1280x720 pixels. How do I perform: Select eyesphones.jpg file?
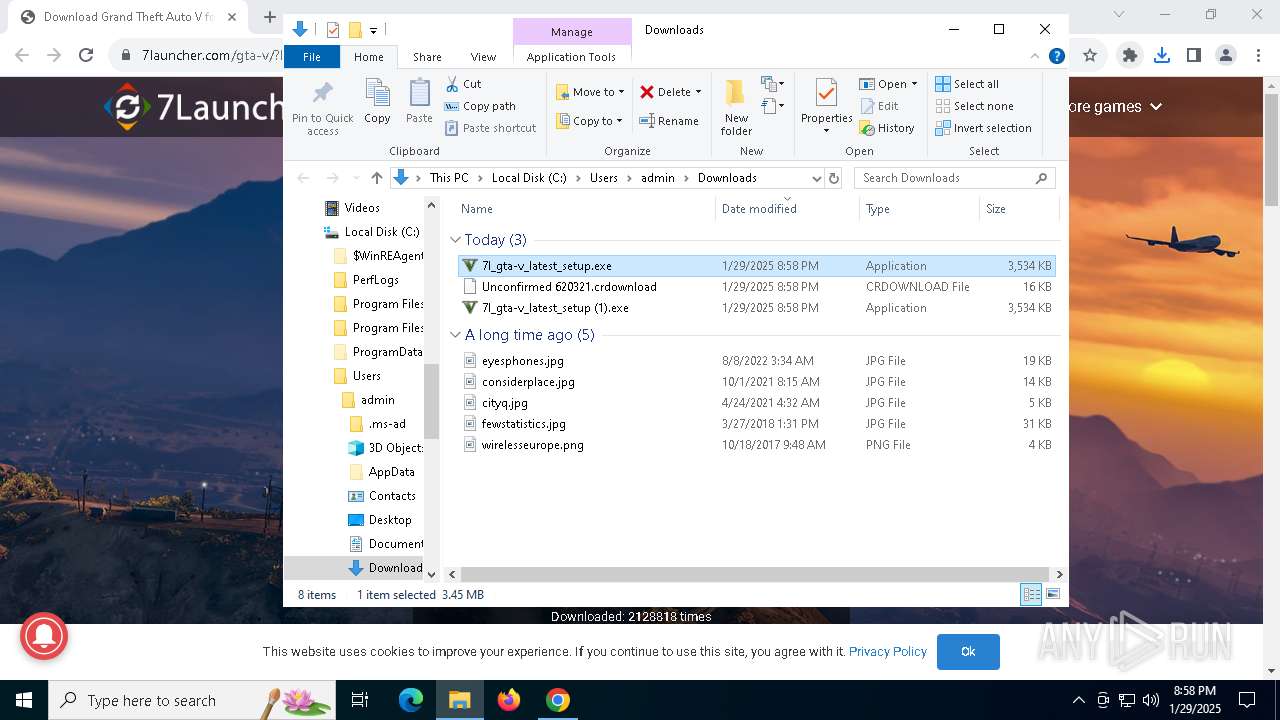(x=756, y=361)
